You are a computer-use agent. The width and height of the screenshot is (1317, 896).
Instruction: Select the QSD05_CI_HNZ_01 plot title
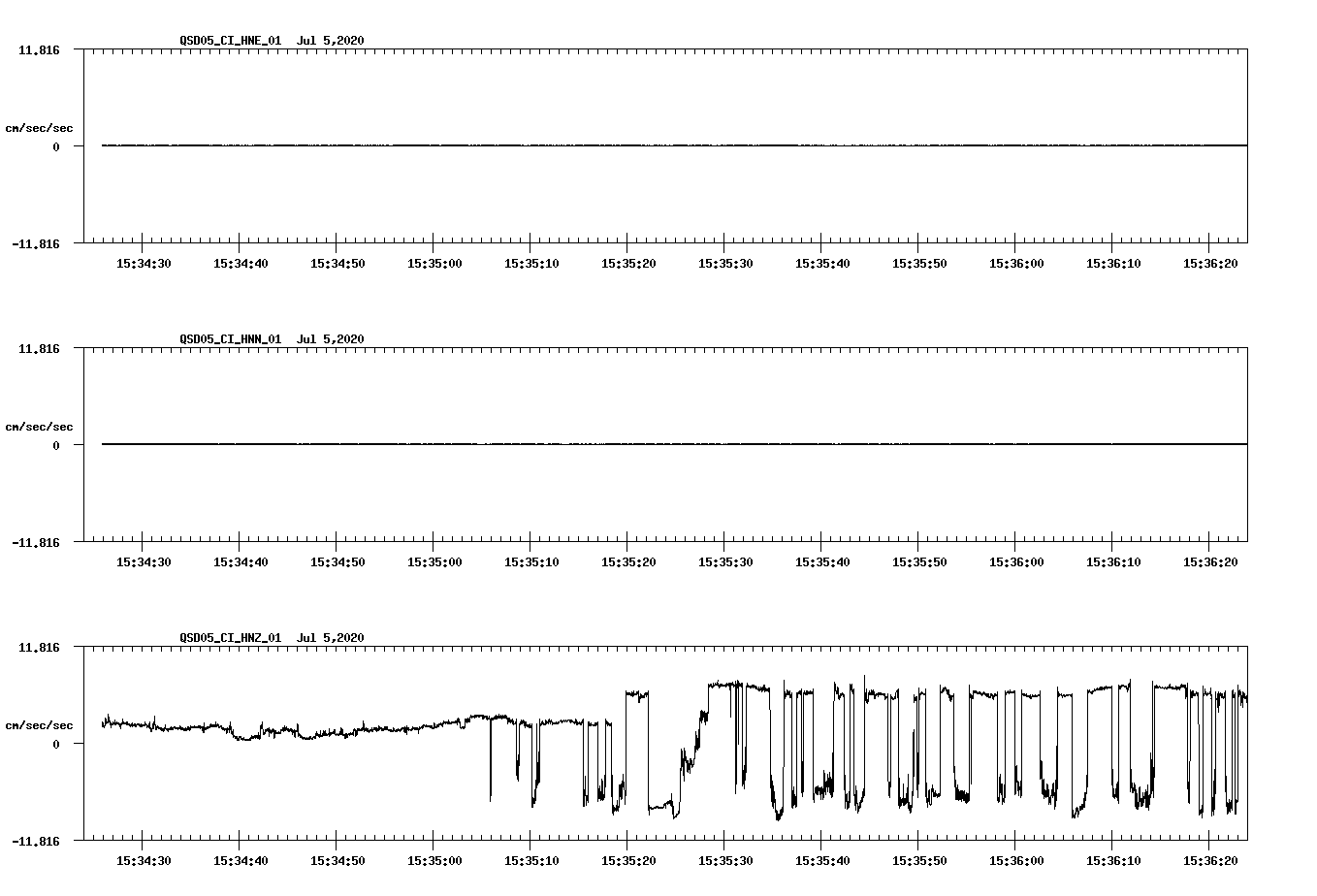point(231,638)
